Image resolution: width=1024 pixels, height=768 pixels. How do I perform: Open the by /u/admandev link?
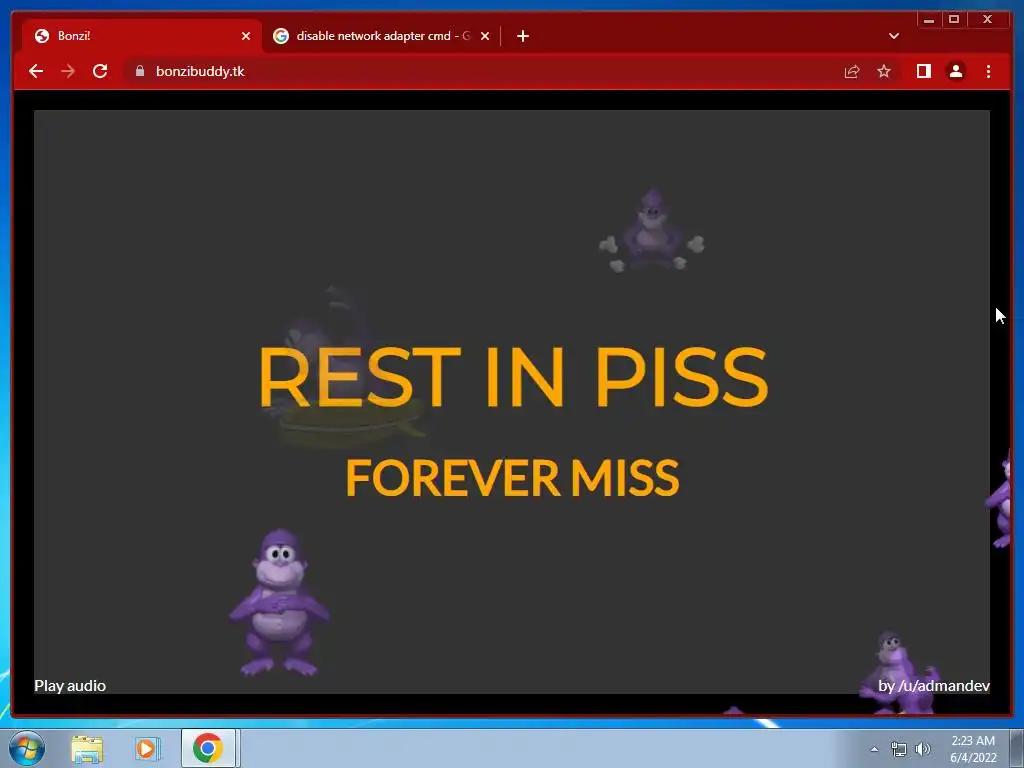tap(934, 686)
